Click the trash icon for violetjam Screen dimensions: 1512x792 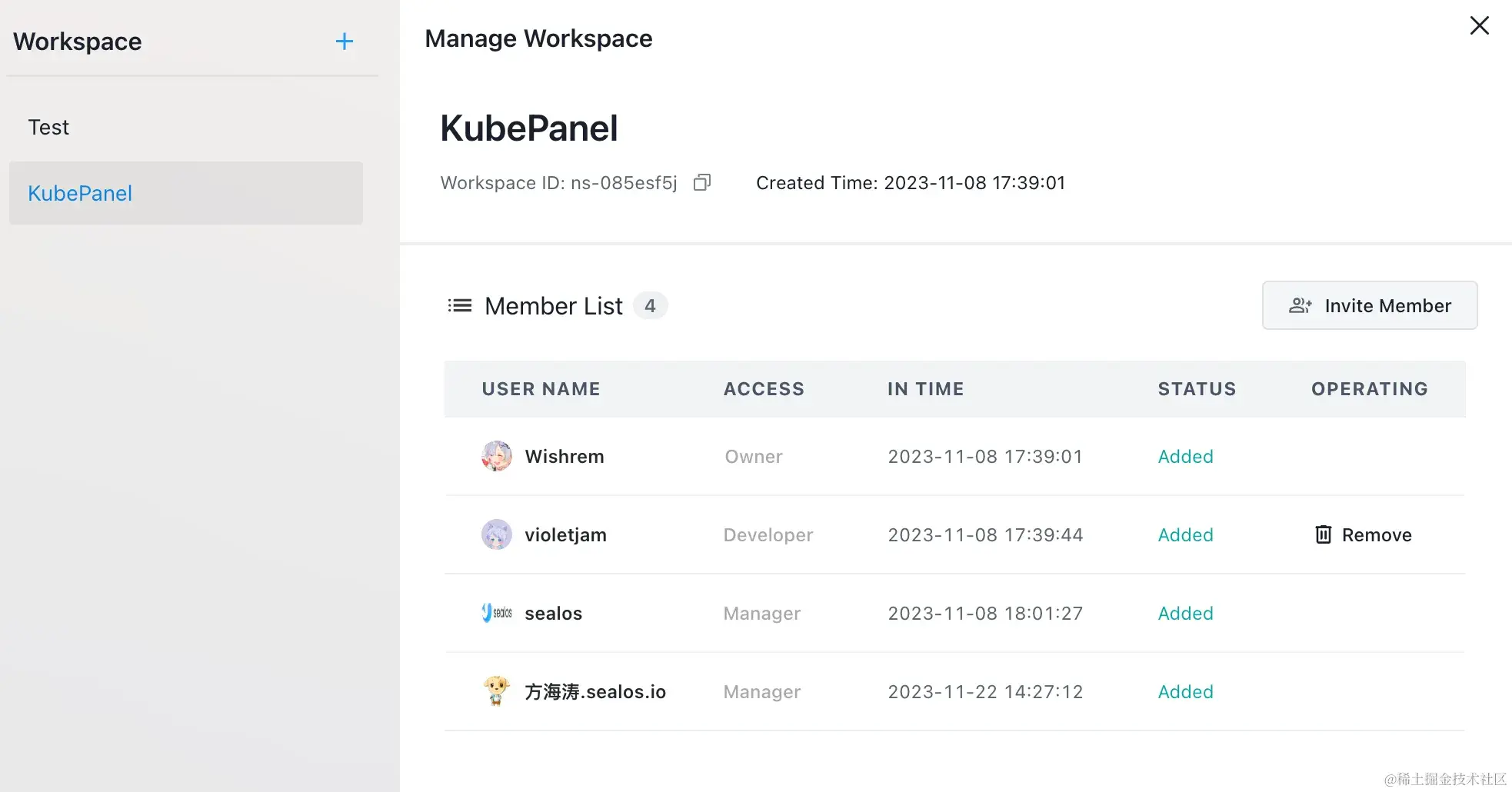[1323, 534]
